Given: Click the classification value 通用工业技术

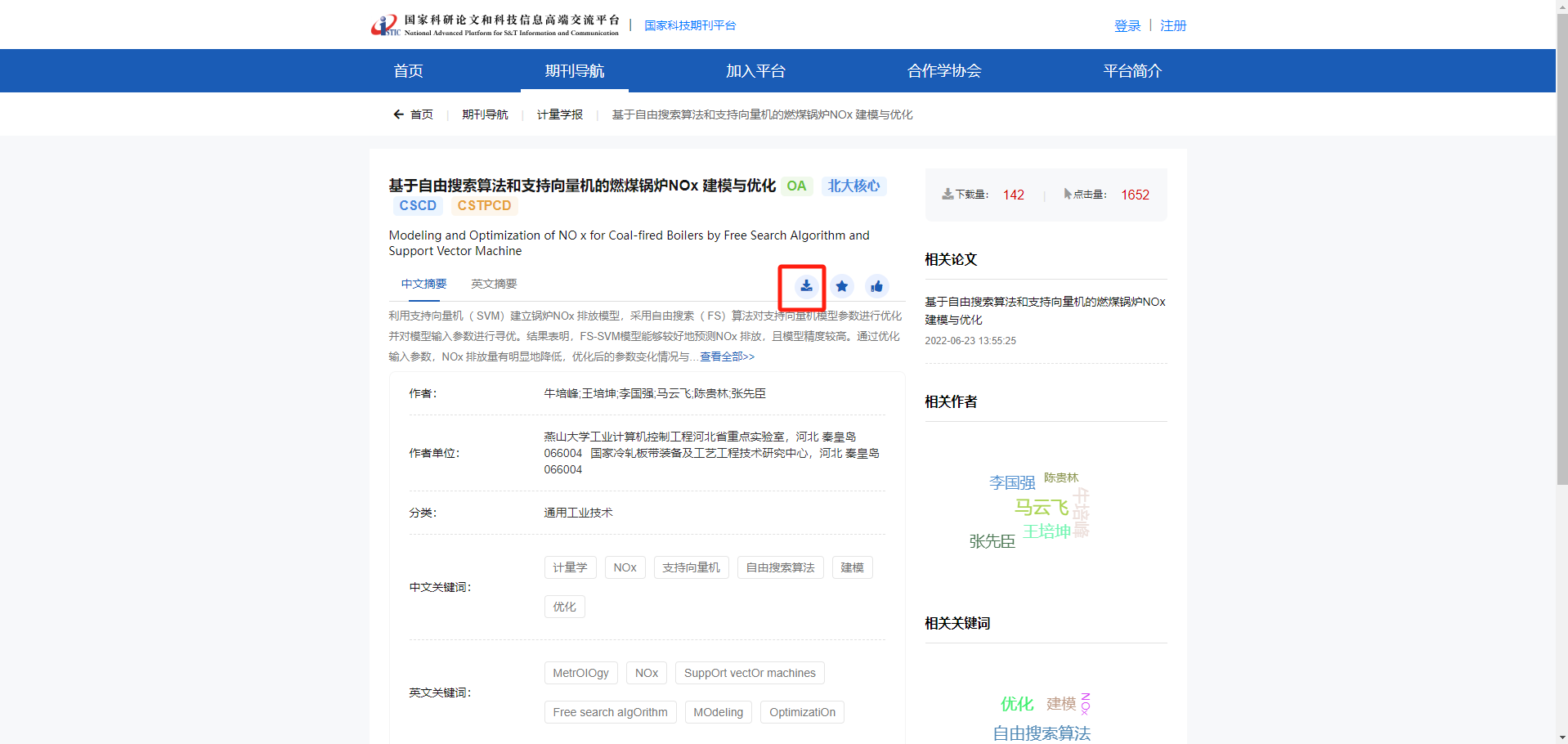Looking at the screenshot, I should click(578, 513).
